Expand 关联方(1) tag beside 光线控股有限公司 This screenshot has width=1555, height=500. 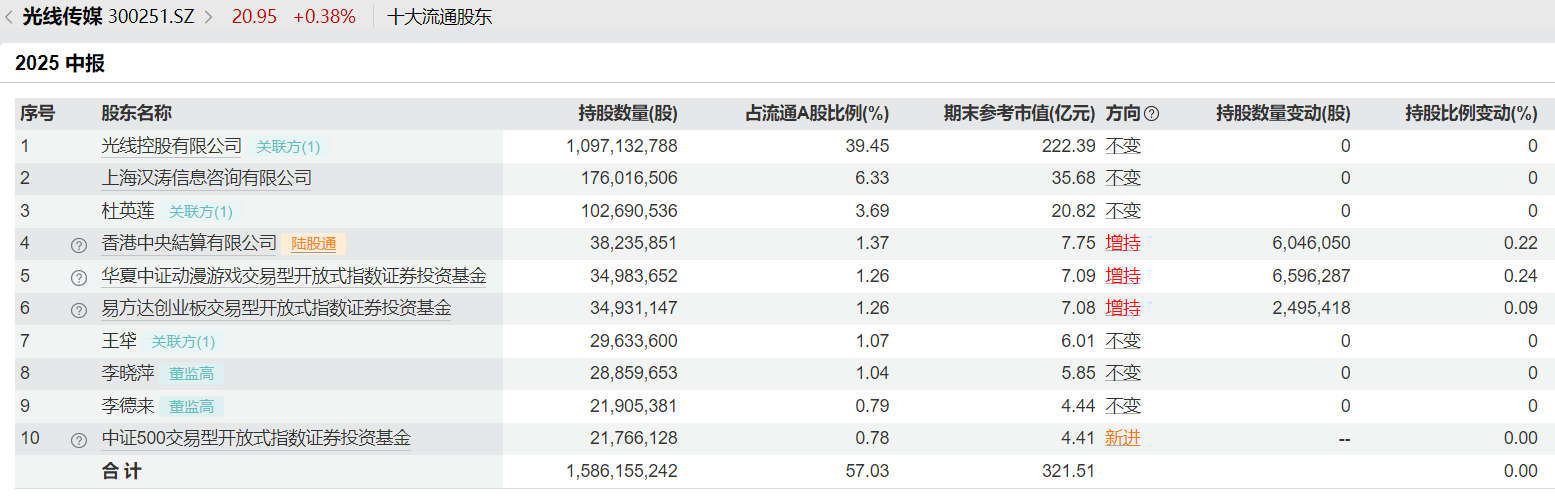point(288,147)
